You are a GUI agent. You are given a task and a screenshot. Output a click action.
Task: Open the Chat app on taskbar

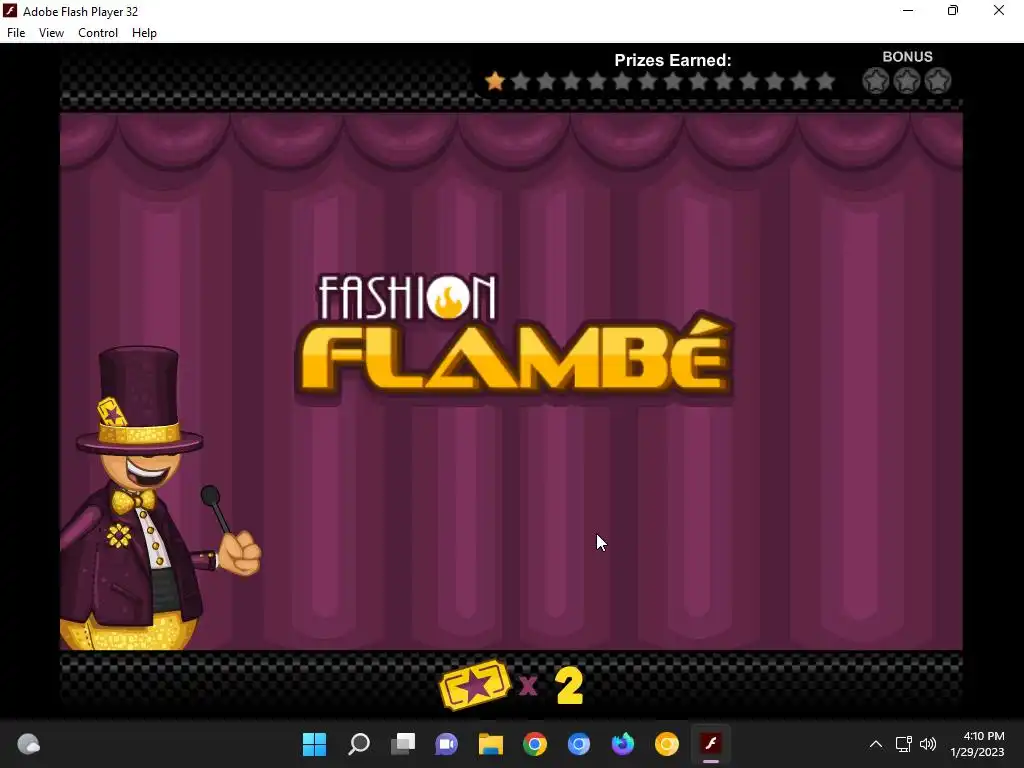pyautogui.click(x=447, y=744)
